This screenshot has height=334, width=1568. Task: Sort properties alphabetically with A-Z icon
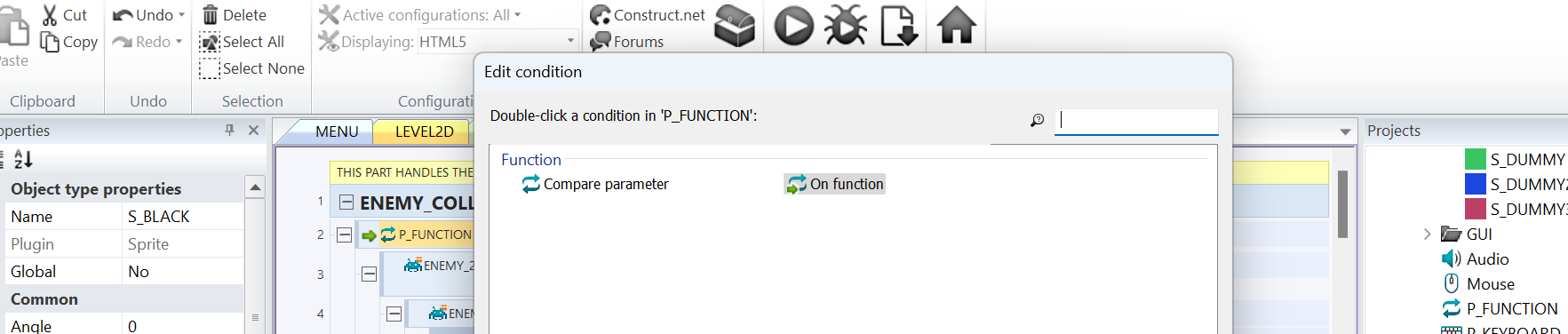(23, 159)
